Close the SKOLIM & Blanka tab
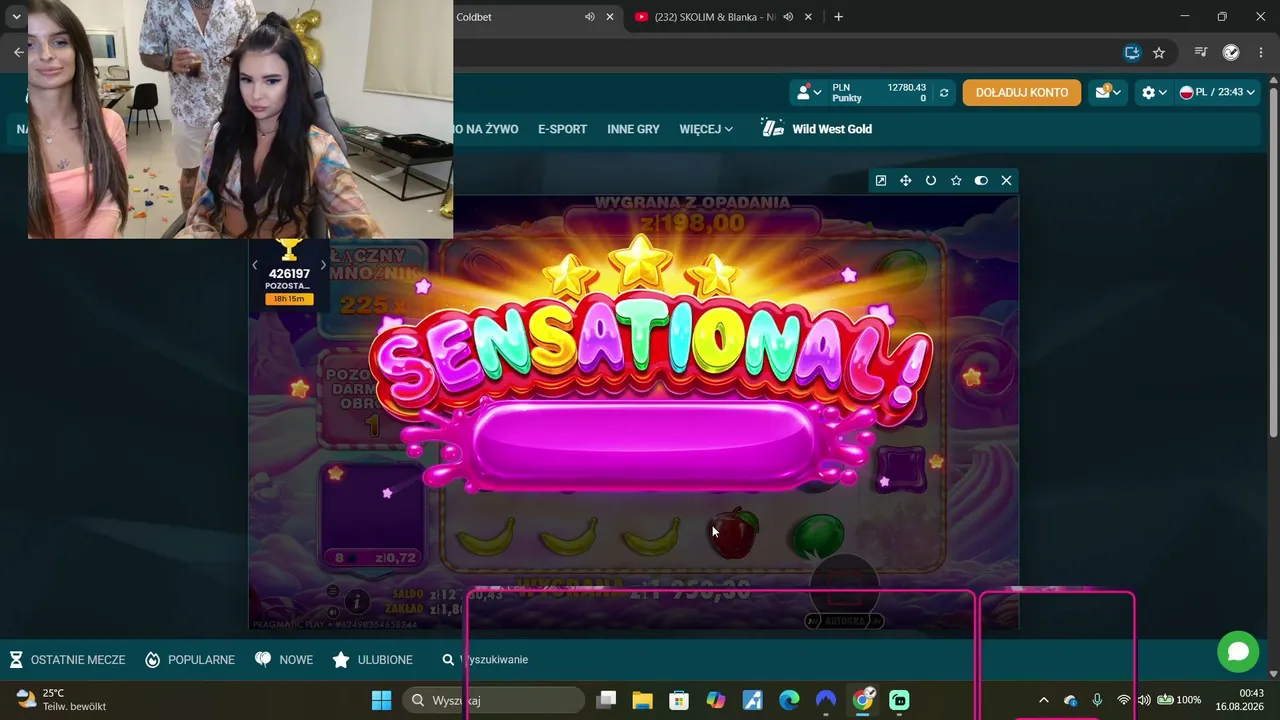Viewport: 1280px width, 720px height. tap(808, 17)
